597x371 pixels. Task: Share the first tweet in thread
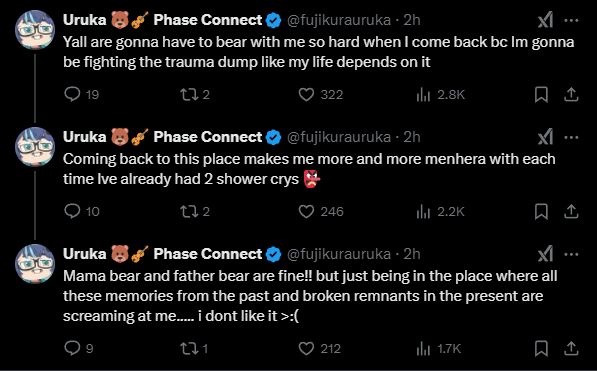pos(571,94)
